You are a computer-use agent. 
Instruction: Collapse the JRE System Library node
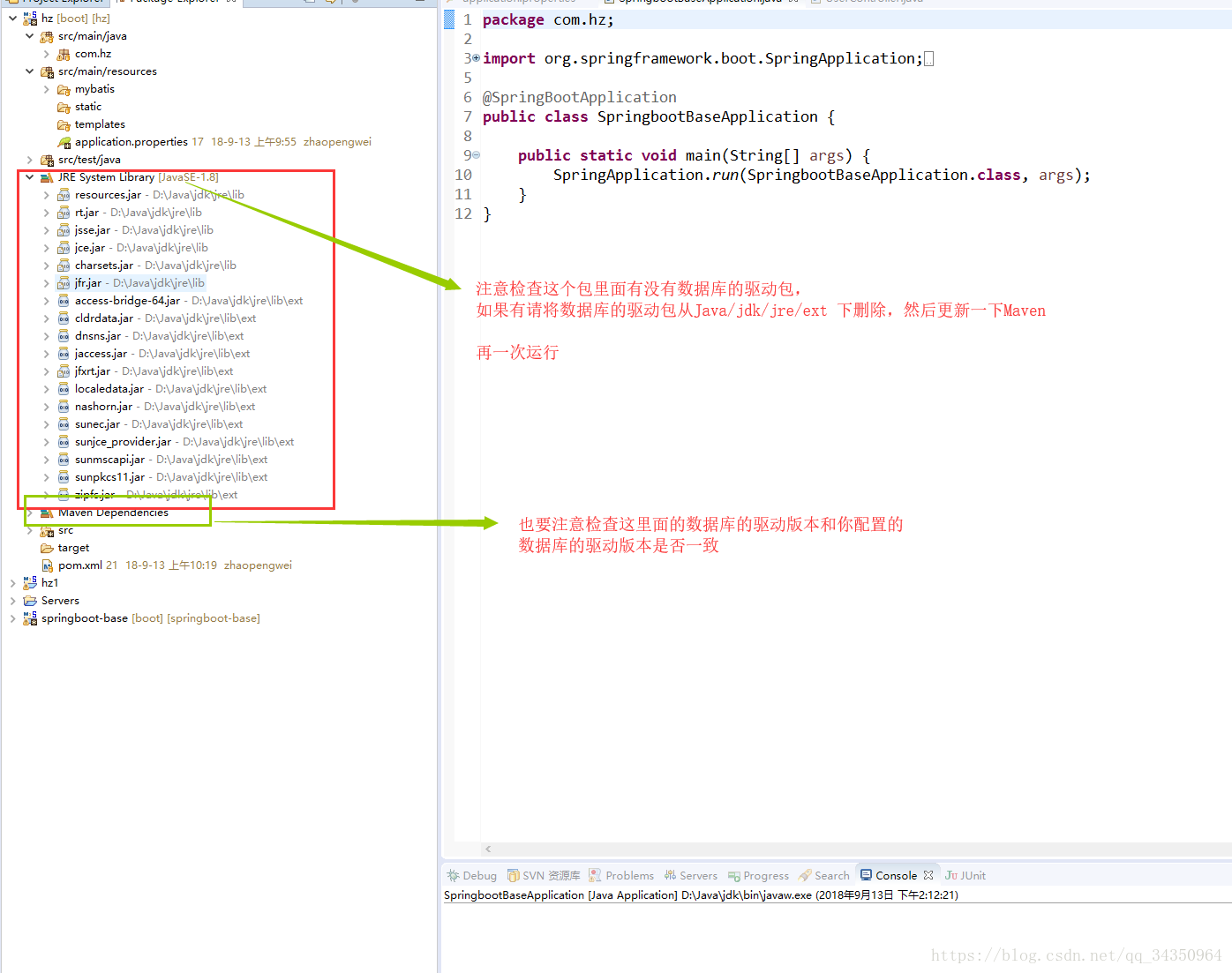click(30, 177)
